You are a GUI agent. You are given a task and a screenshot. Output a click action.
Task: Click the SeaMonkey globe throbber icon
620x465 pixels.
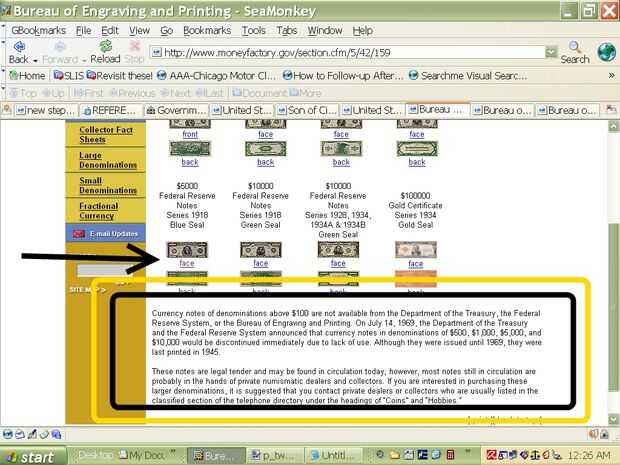(606, 52)
